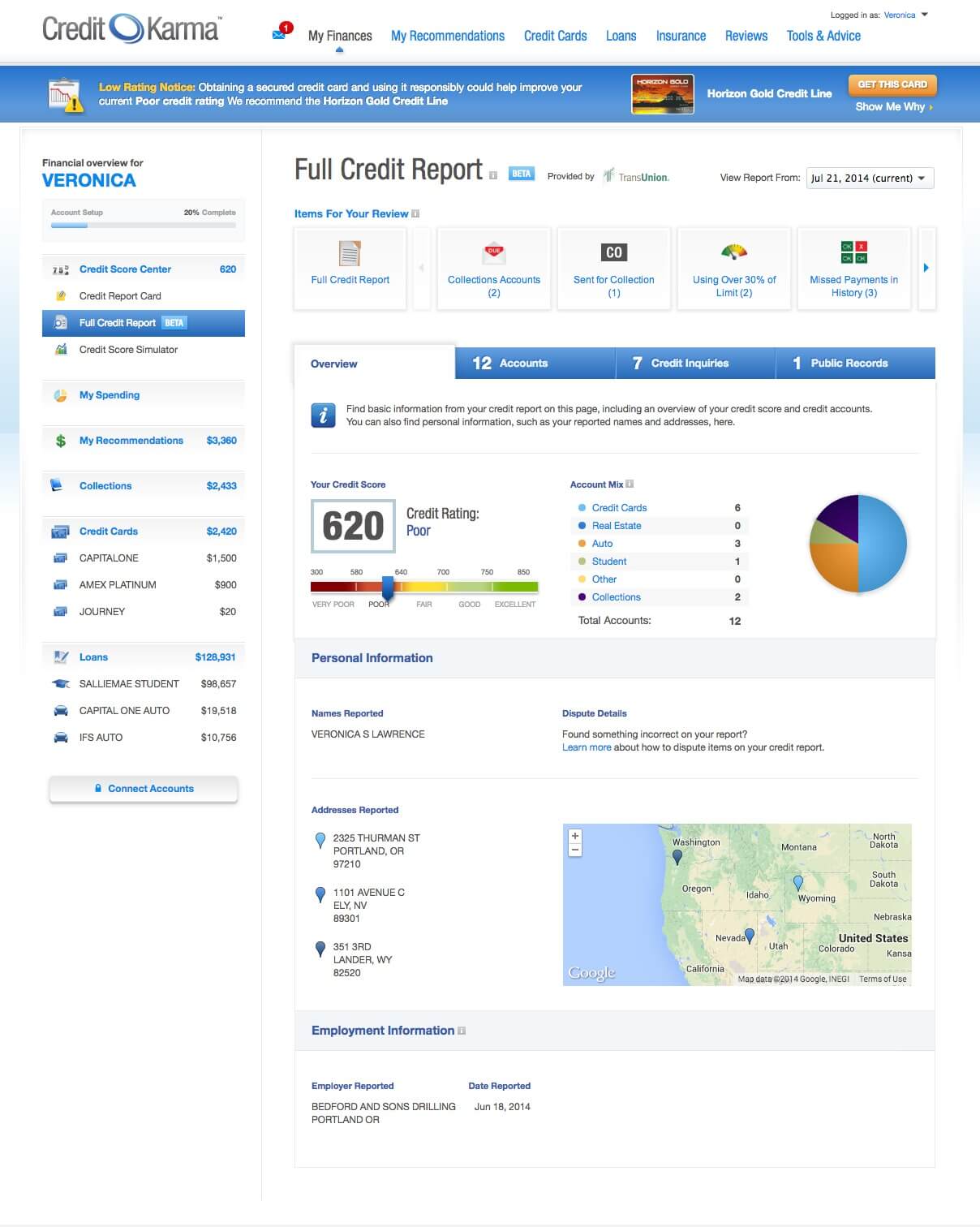This screenshot has width=980, height=1227.
Task: Click the Using Over 30% gauge icon
Action: [734, 252]
